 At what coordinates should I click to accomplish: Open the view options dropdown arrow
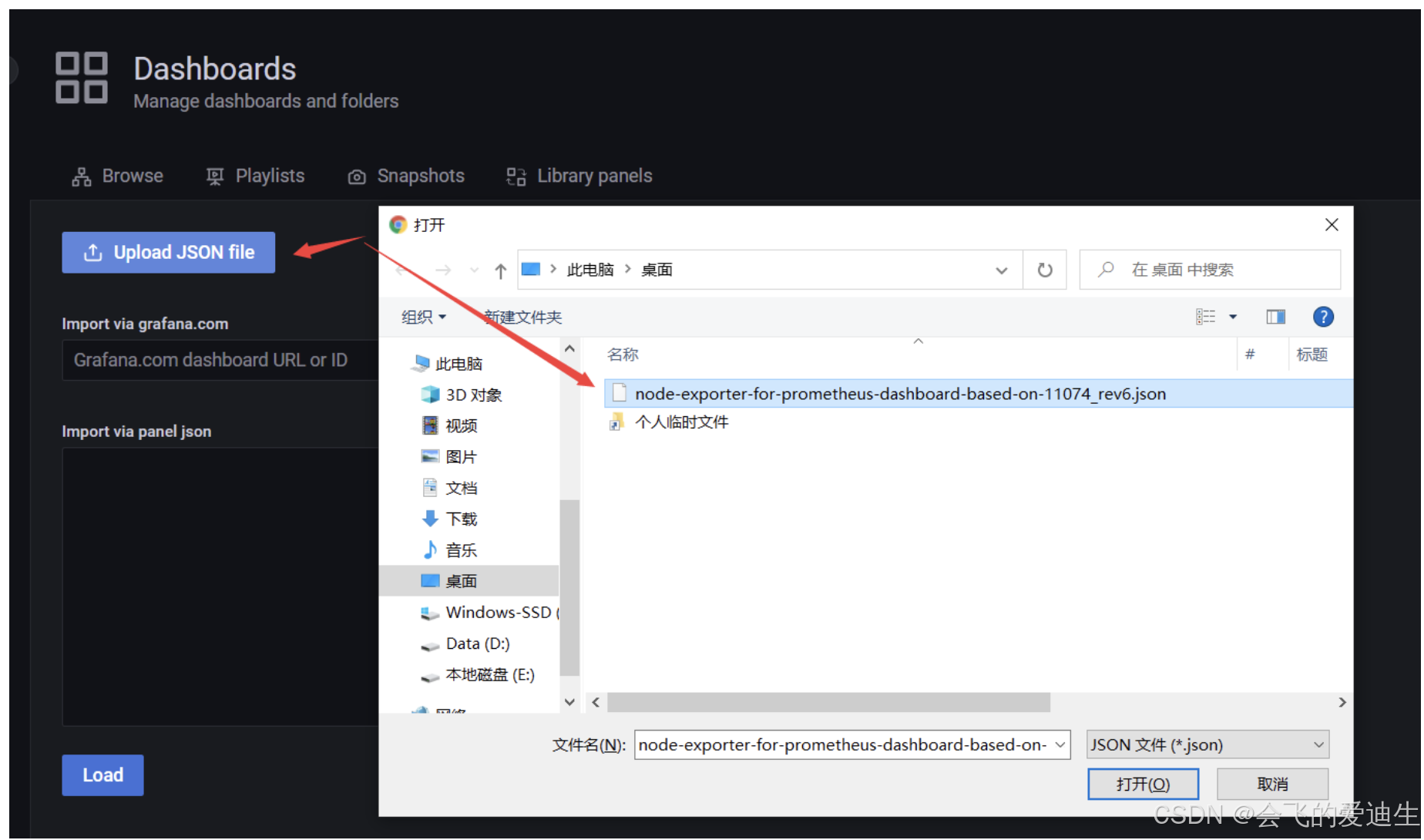(x=1233, y=317)
